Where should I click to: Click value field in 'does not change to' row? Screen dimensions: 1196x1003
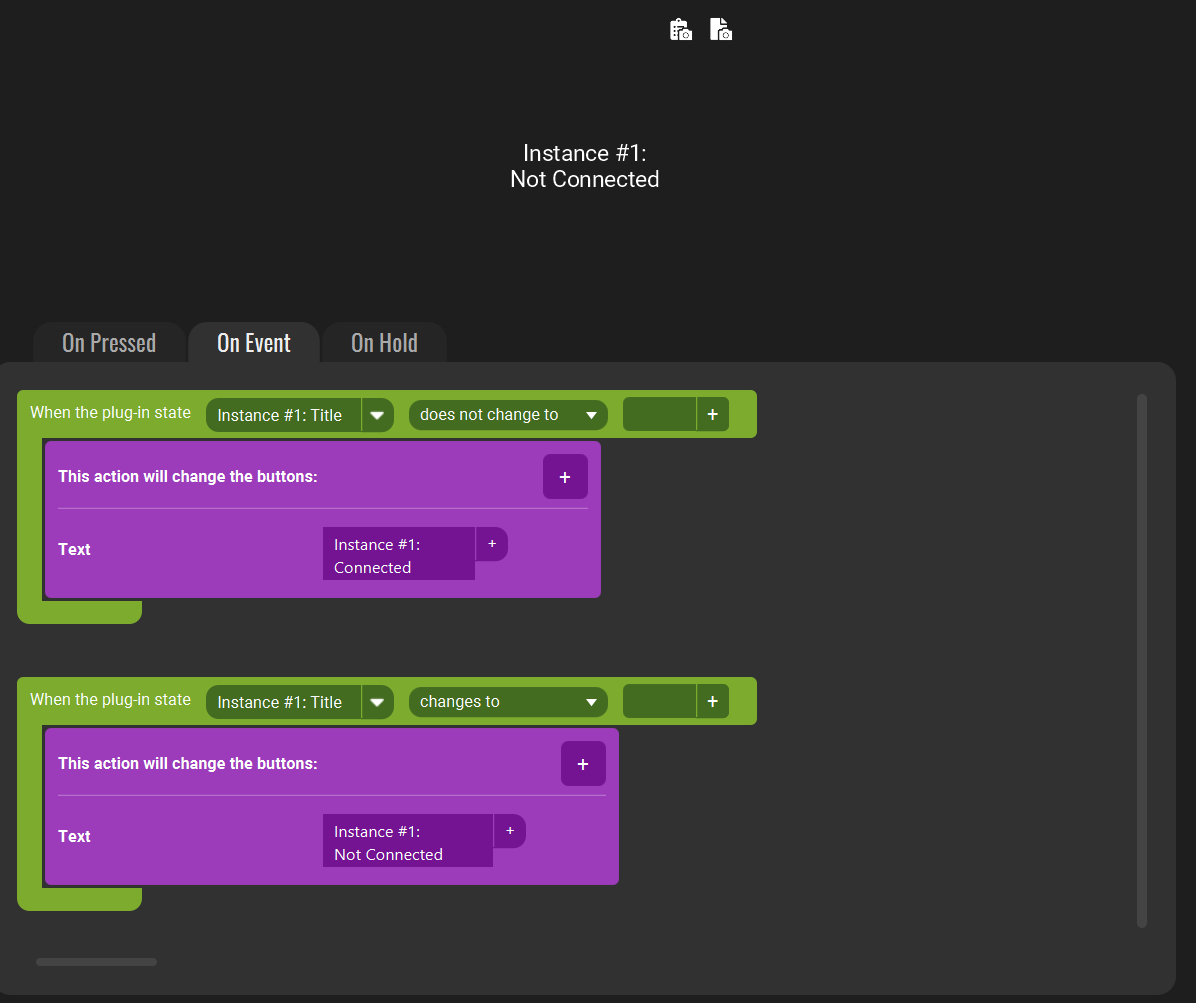(659, 414)
